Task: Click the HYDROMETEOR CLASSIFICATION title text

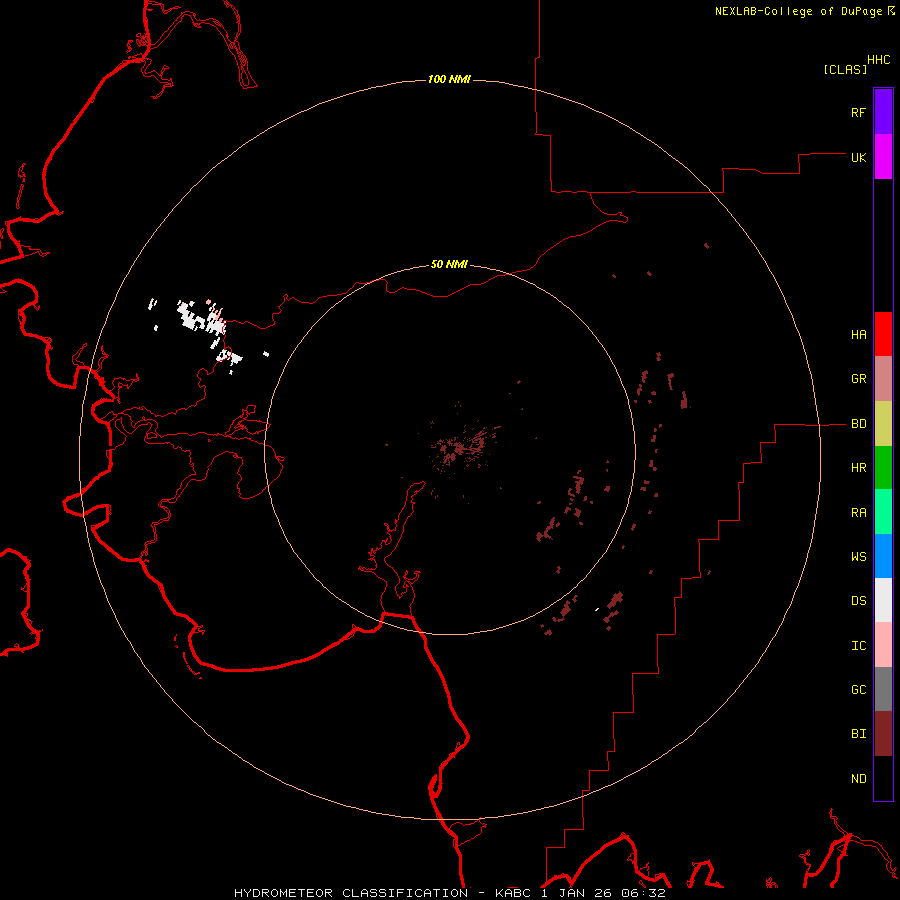Action: 351,893
